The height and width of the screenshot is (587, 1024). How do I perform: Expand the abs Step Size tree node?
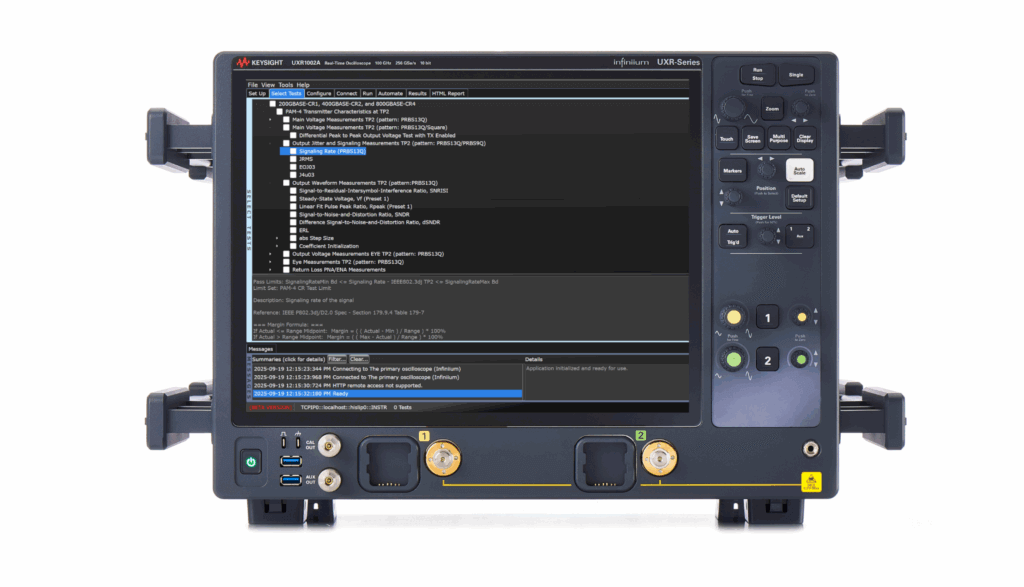[277, 238]
